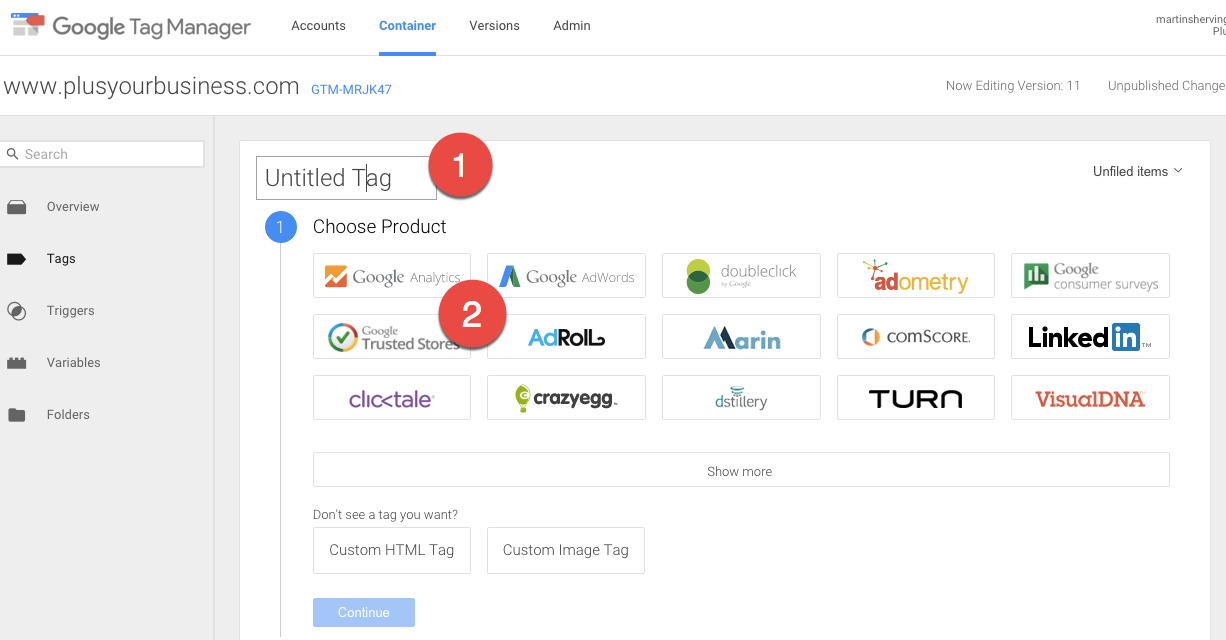Click the Tags label icon in sidebar
The image size is (1226, 640).
click(16, 259)
